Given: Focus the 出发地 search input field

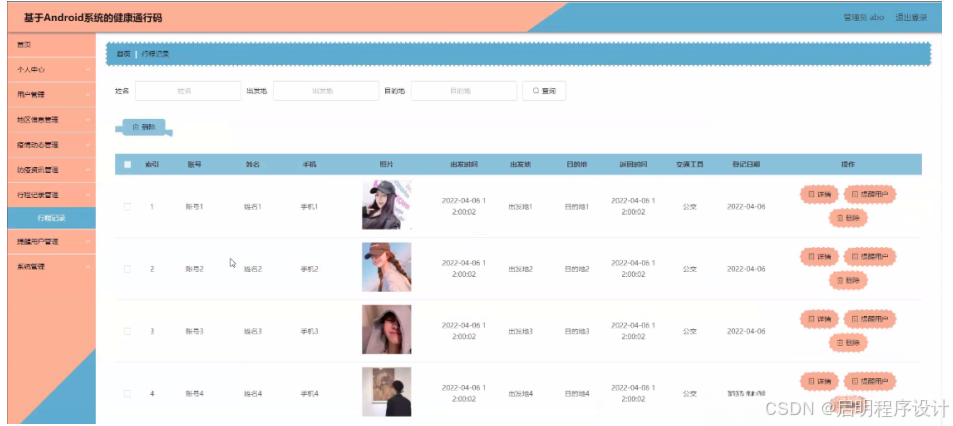Looking at the screenshot, I should pyautogui.click(x=326, y=91).
